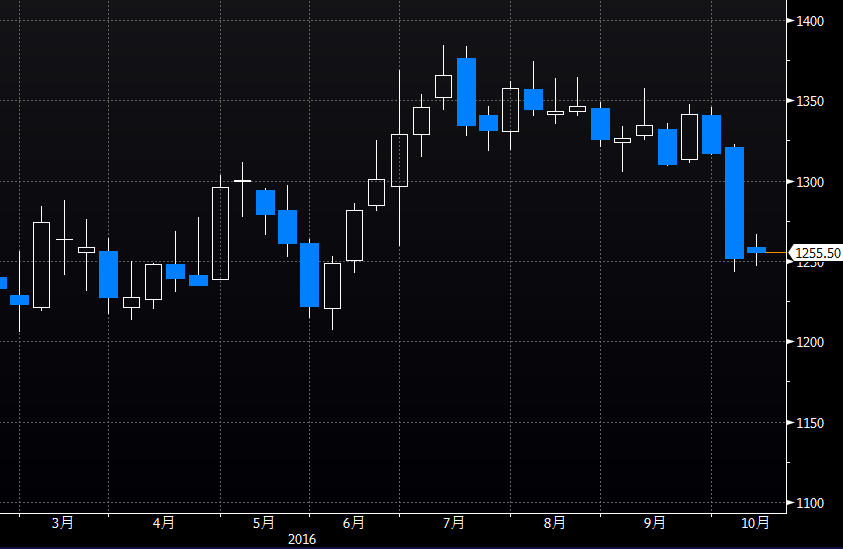This screenshot has width=843, height=549.
Task: Select the 1100 price level on the y-axis
Action: pyautogui.click(x=811, y=503)
